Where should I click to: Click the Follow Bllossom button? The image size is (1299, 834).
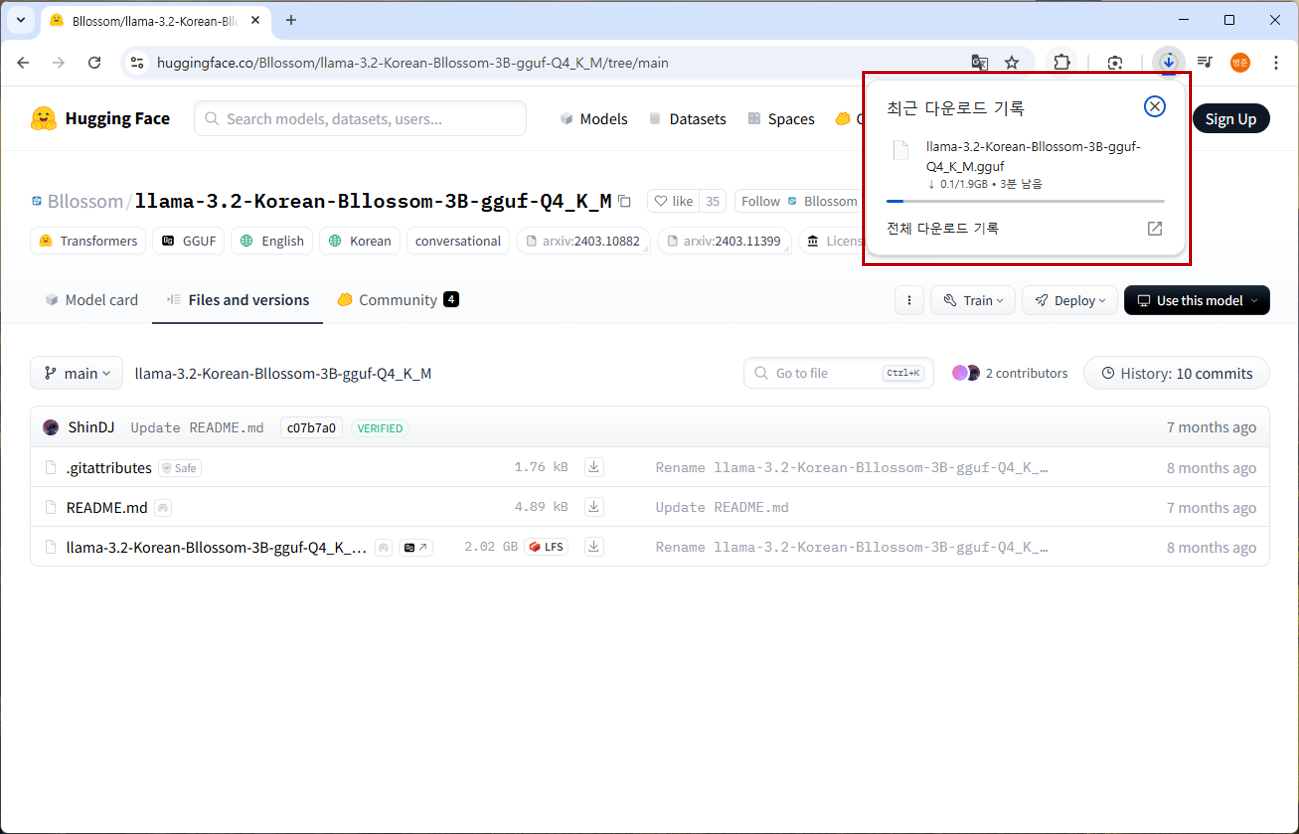[x=799, y=201]
